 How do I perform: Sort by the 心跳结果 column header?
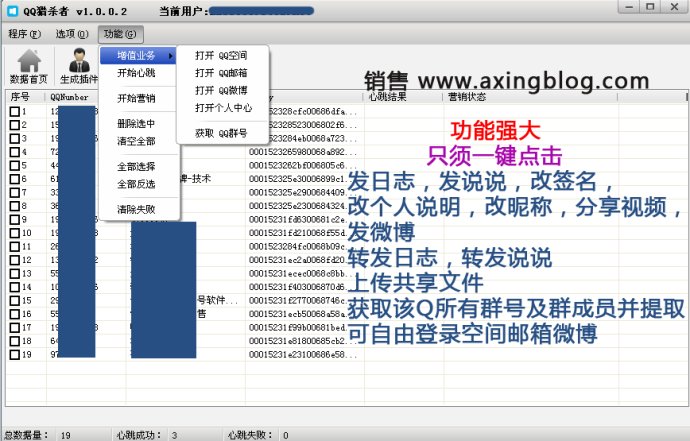403,97
